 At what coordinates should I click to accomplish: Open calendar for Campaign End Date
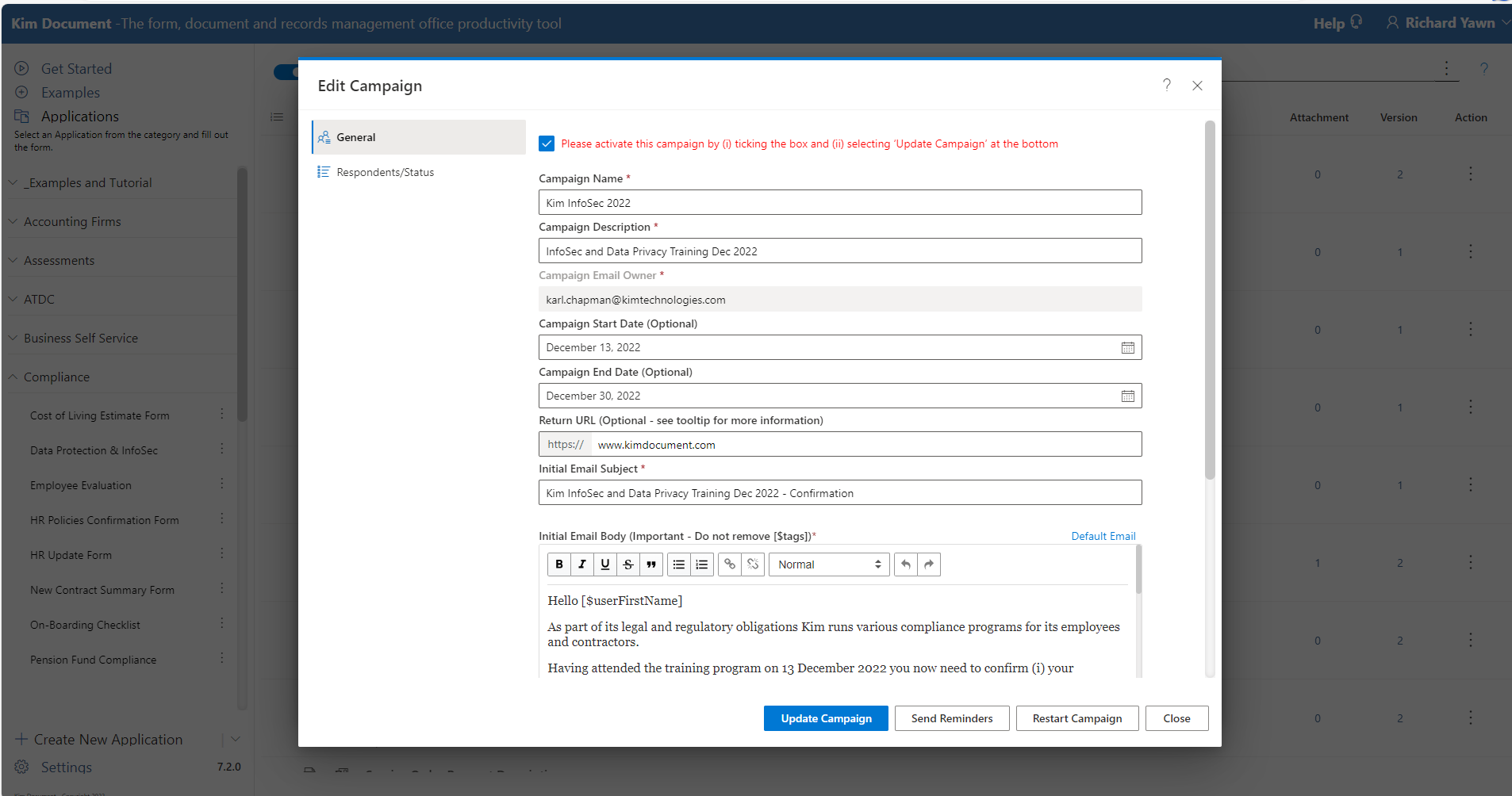[x=1127, y=396]
